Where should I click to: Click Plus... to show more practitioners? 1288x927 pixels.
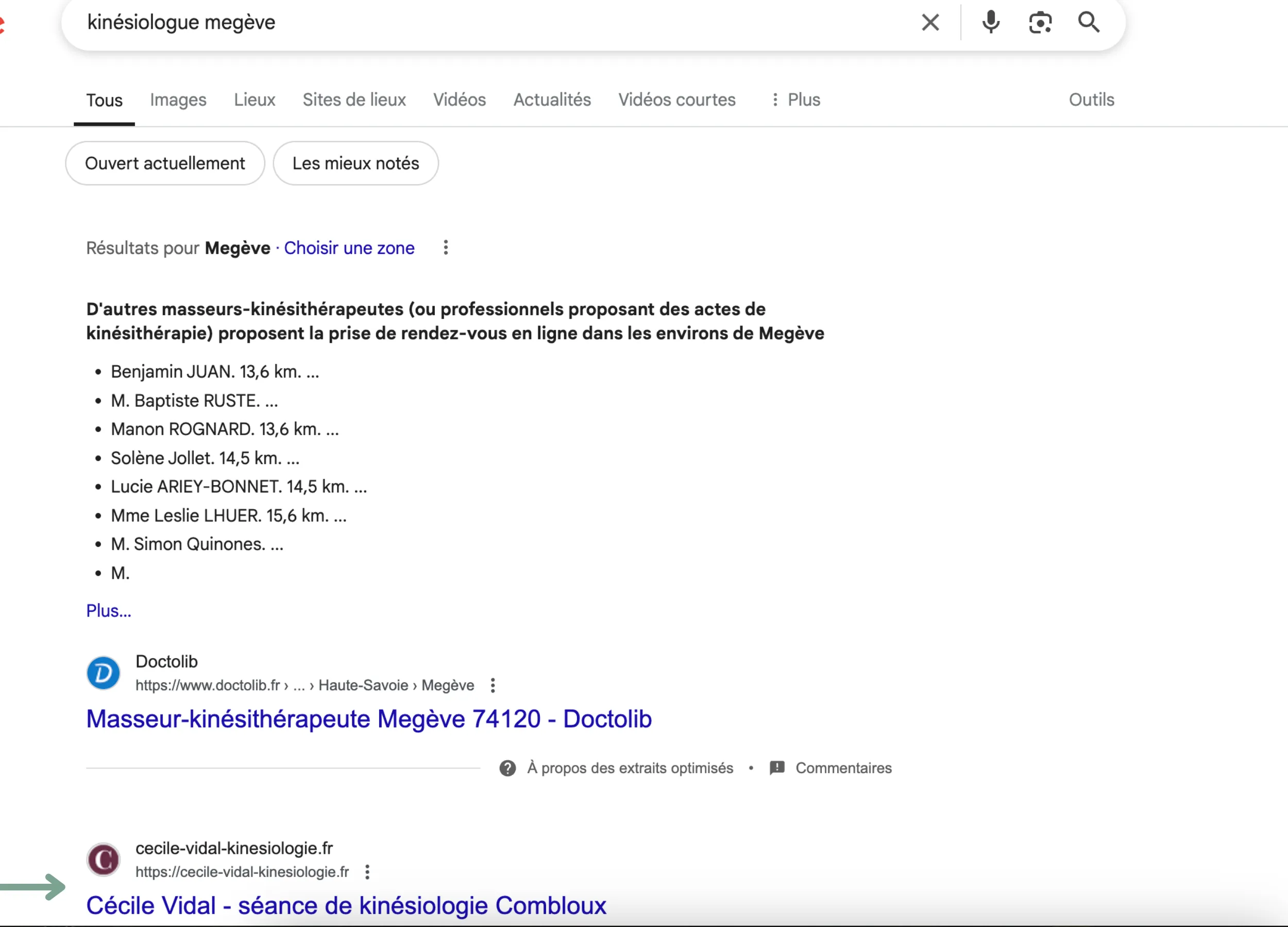click(x=108, y=610)
